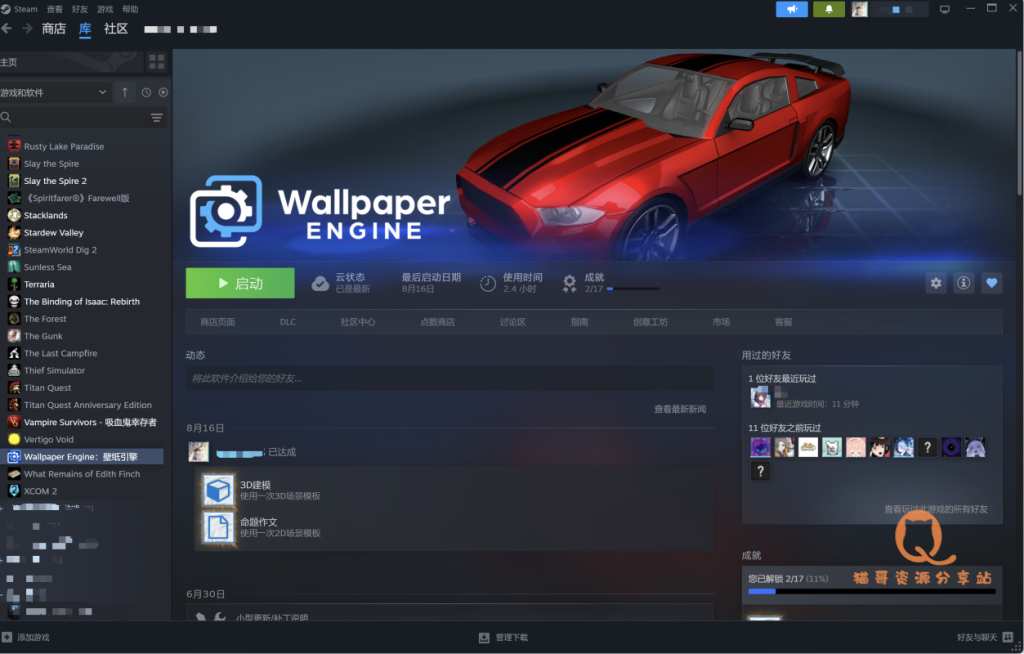Click user avatar in 8月16日 activity
Viewport: 1024px width, 654px height.
tap(199, 451)
